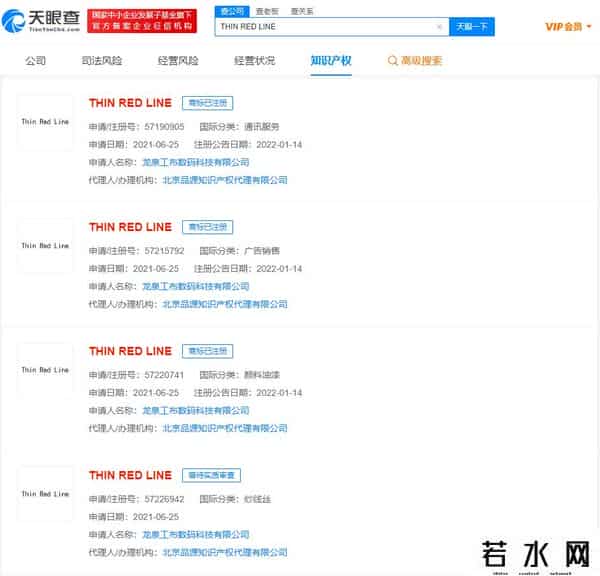The image size is (600, 576).
Task: Open agency 北京品源知识产权 link in 57190905 entry
Action: click(225, 180)
